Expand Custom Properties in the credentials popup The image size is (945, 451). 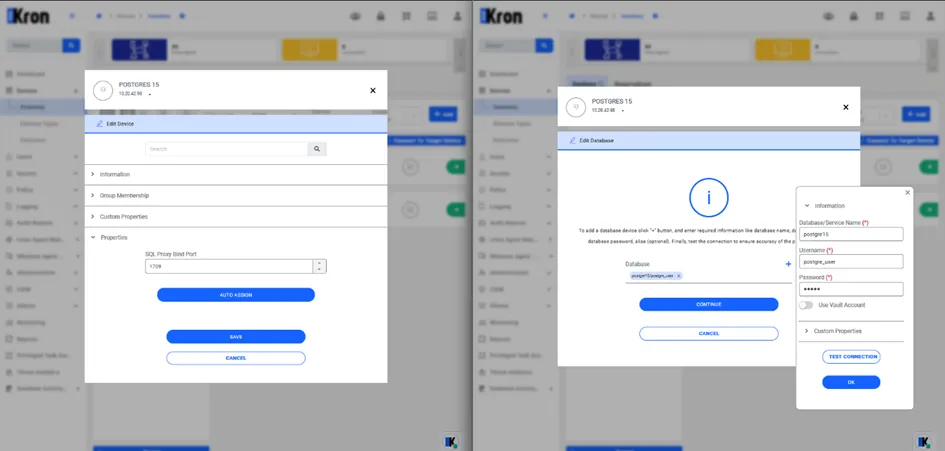[x=851, y=331]
